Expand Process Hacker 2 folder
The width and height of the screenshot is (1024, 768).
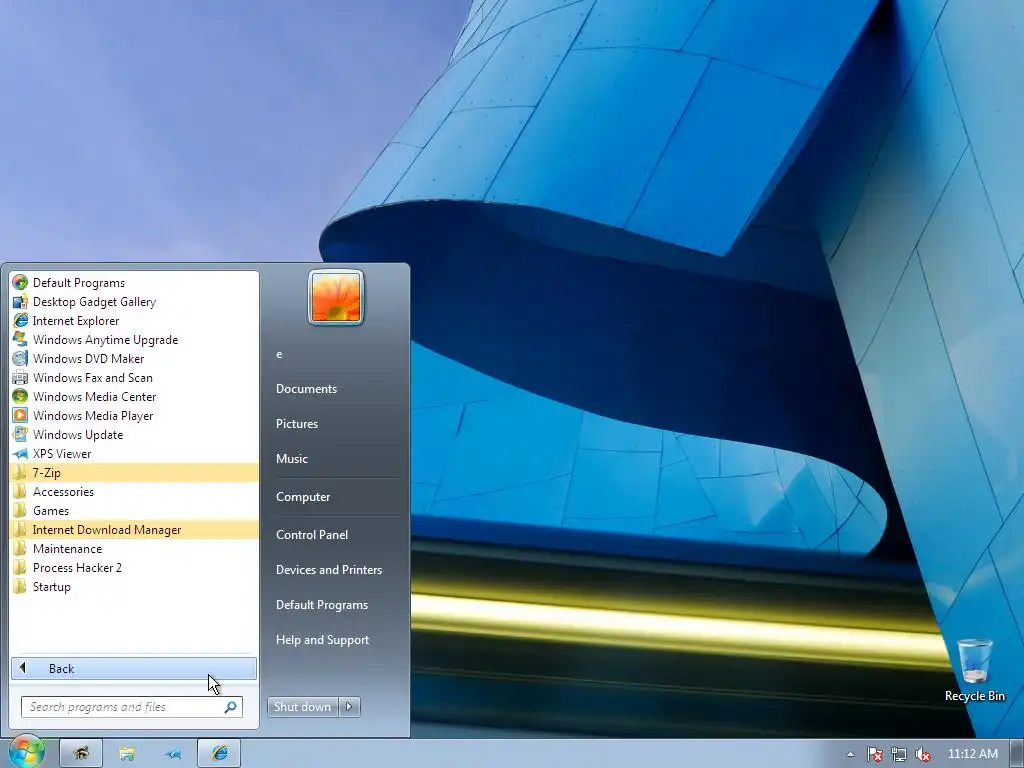point(135,568)
